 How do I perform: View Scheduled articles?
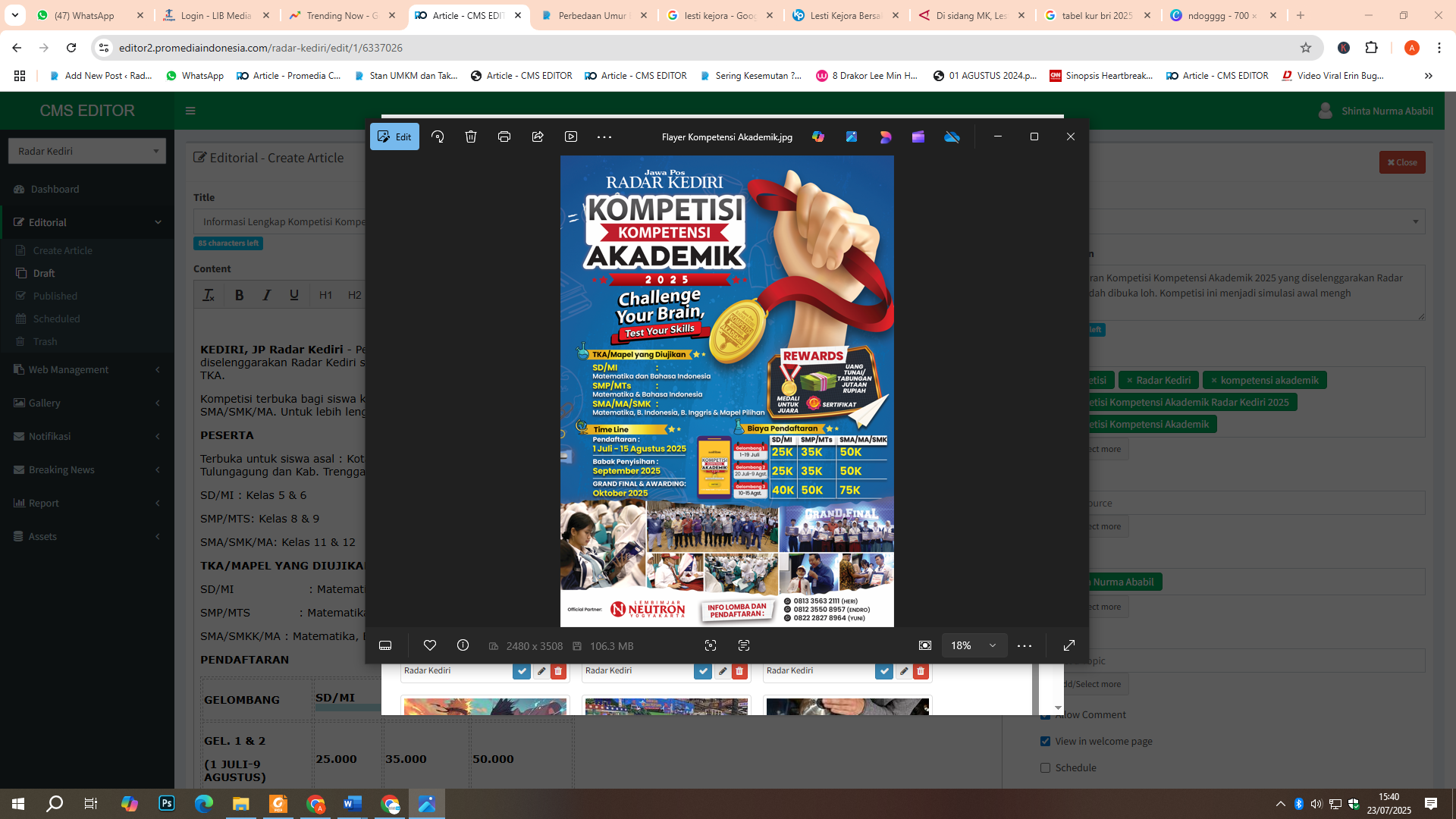57,318
